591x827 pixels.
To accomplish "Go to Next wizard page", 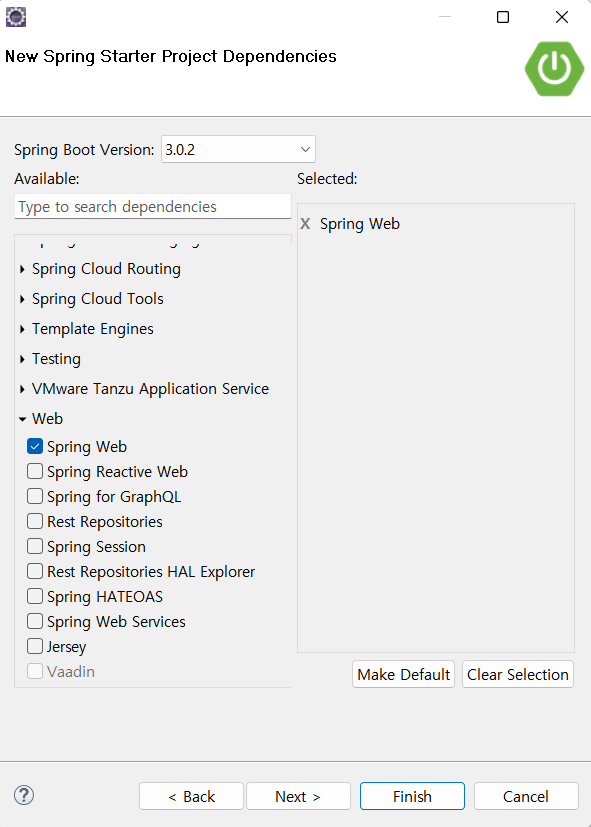I will tap(298, 796).
